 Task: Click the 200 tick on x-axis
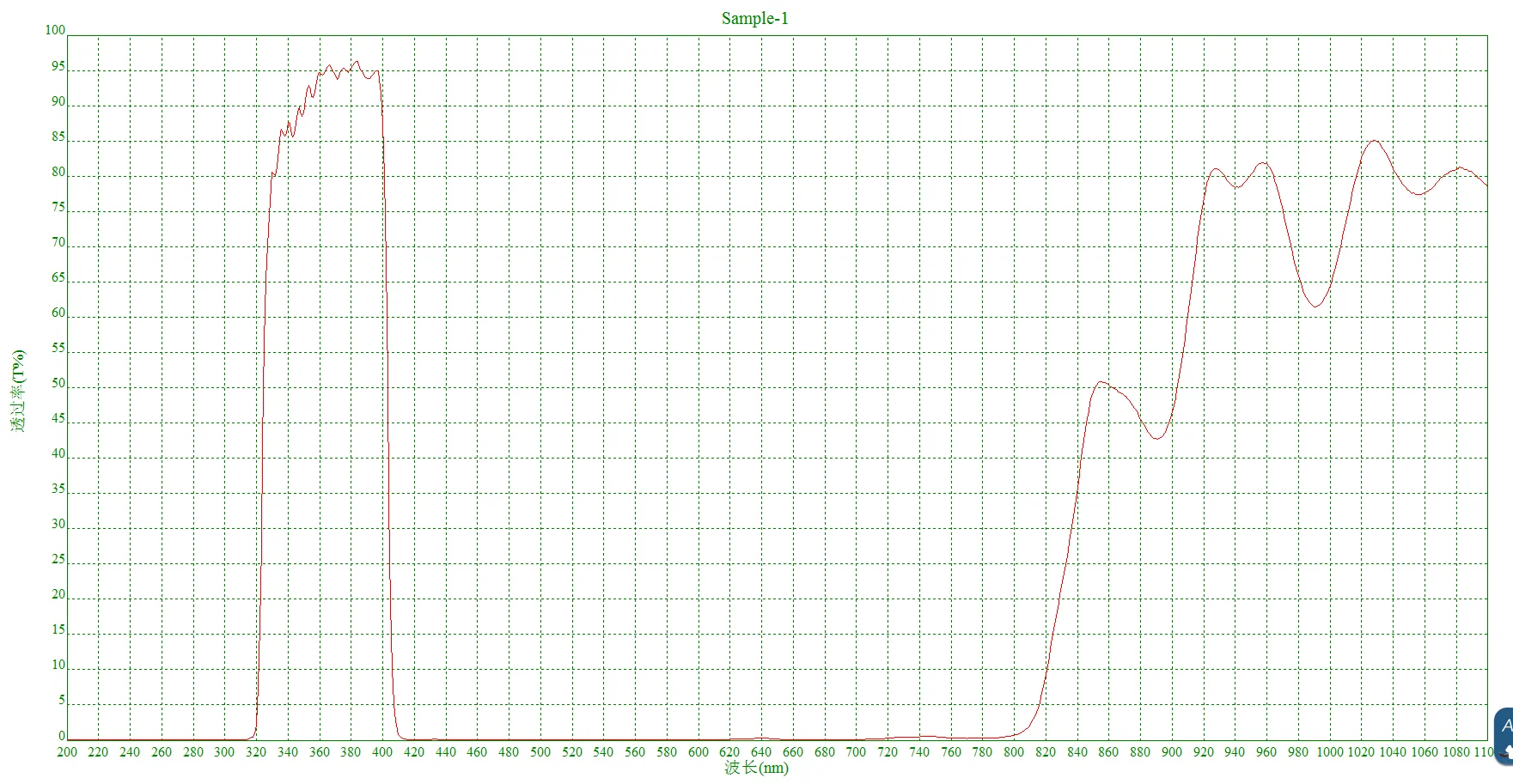pyautogui.click(x=67, y=752)
